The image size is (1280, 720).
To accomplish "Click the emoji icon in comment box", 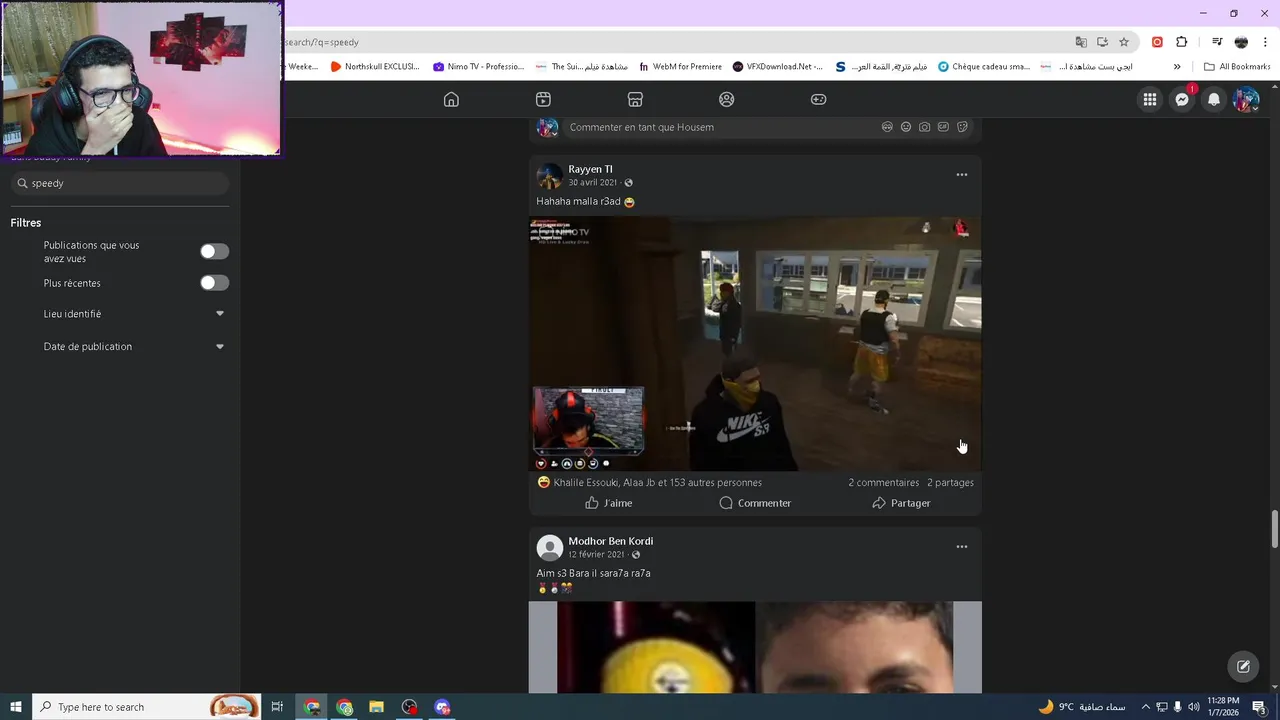I will [x=906, y=127].
